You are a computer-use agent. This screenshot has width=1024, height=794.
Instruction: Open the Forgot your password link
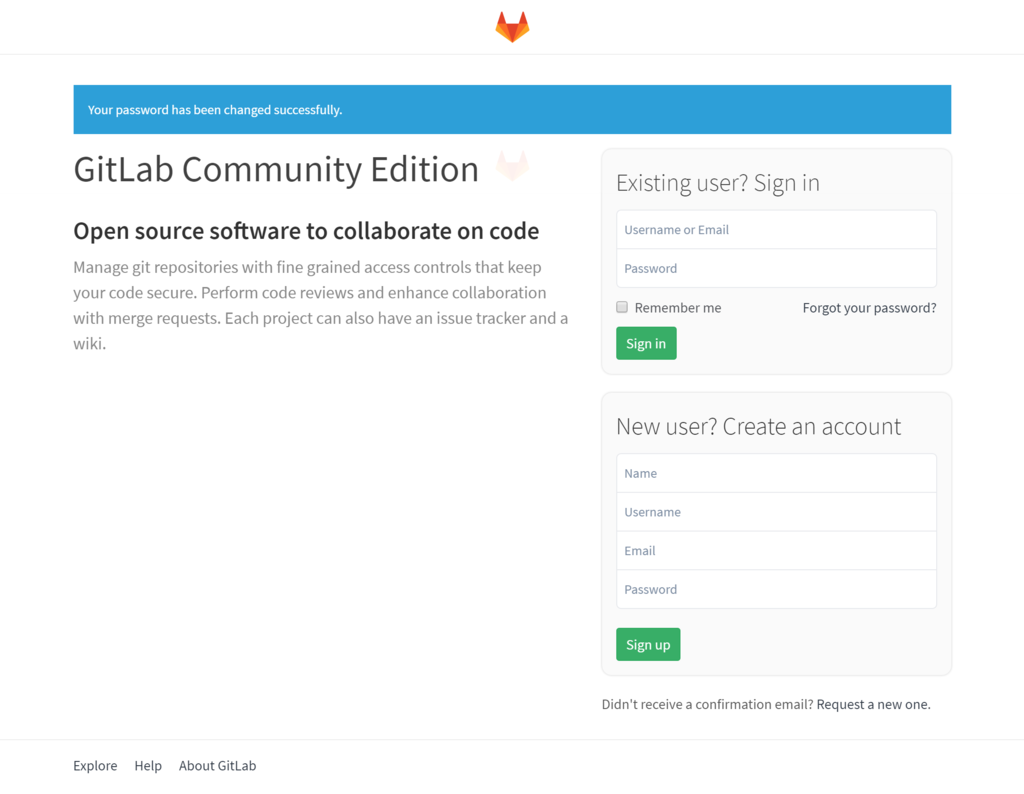tap(869, 308)
